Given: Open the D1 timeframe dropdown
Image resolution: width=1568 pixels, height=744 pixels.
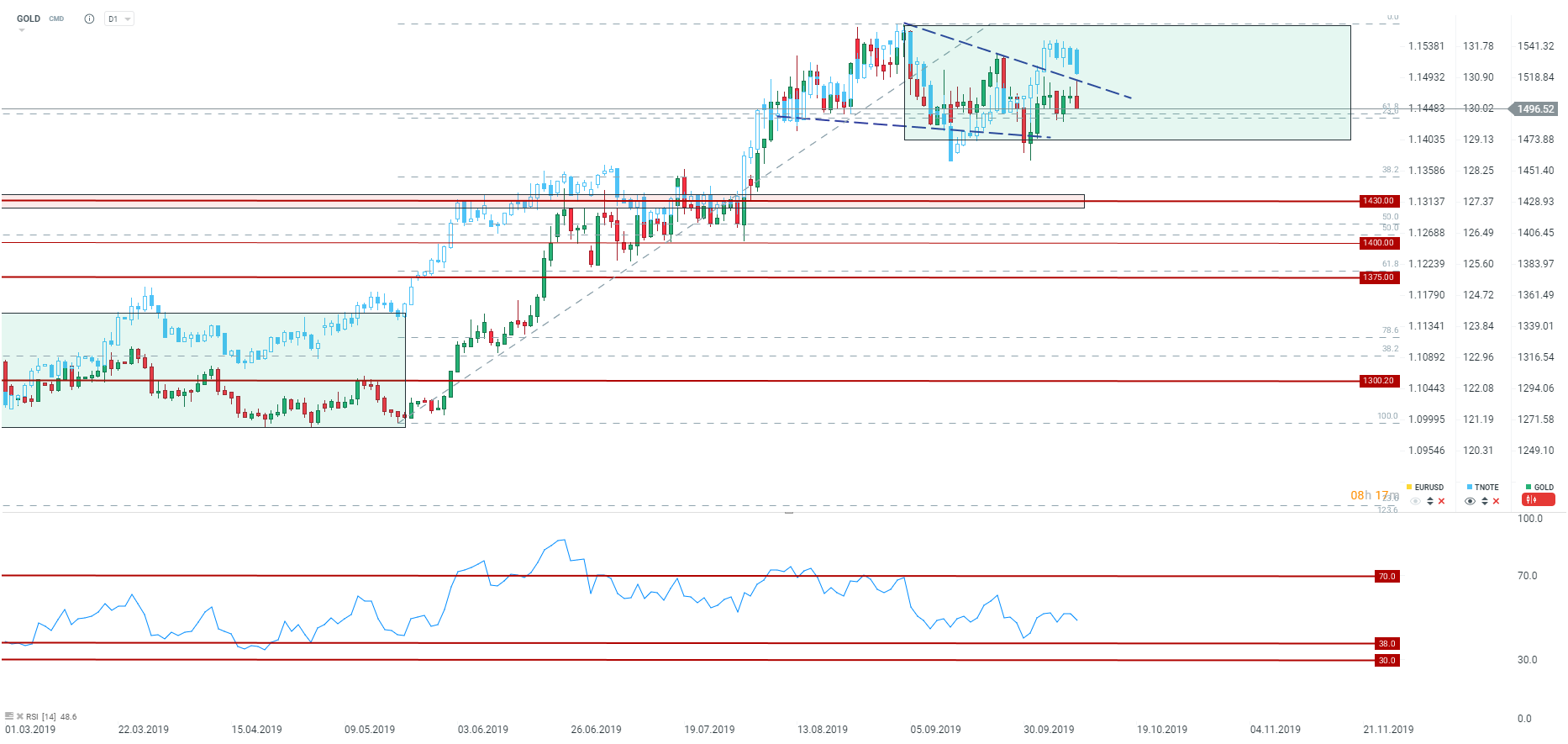Looking at the screenshot, I should point(119,18).
